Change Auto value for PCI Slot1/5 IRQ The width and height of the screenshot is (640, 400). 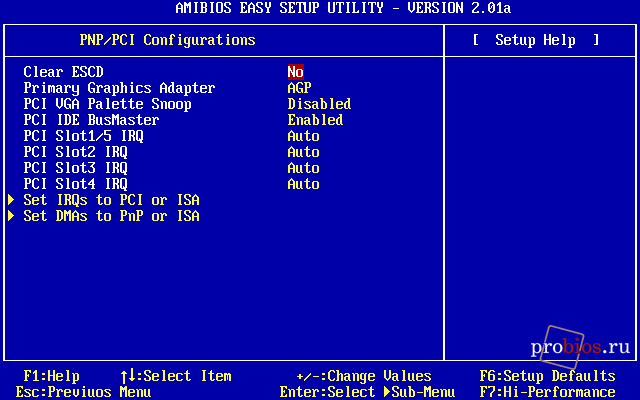pyautogui.click(x=303, y=136)
